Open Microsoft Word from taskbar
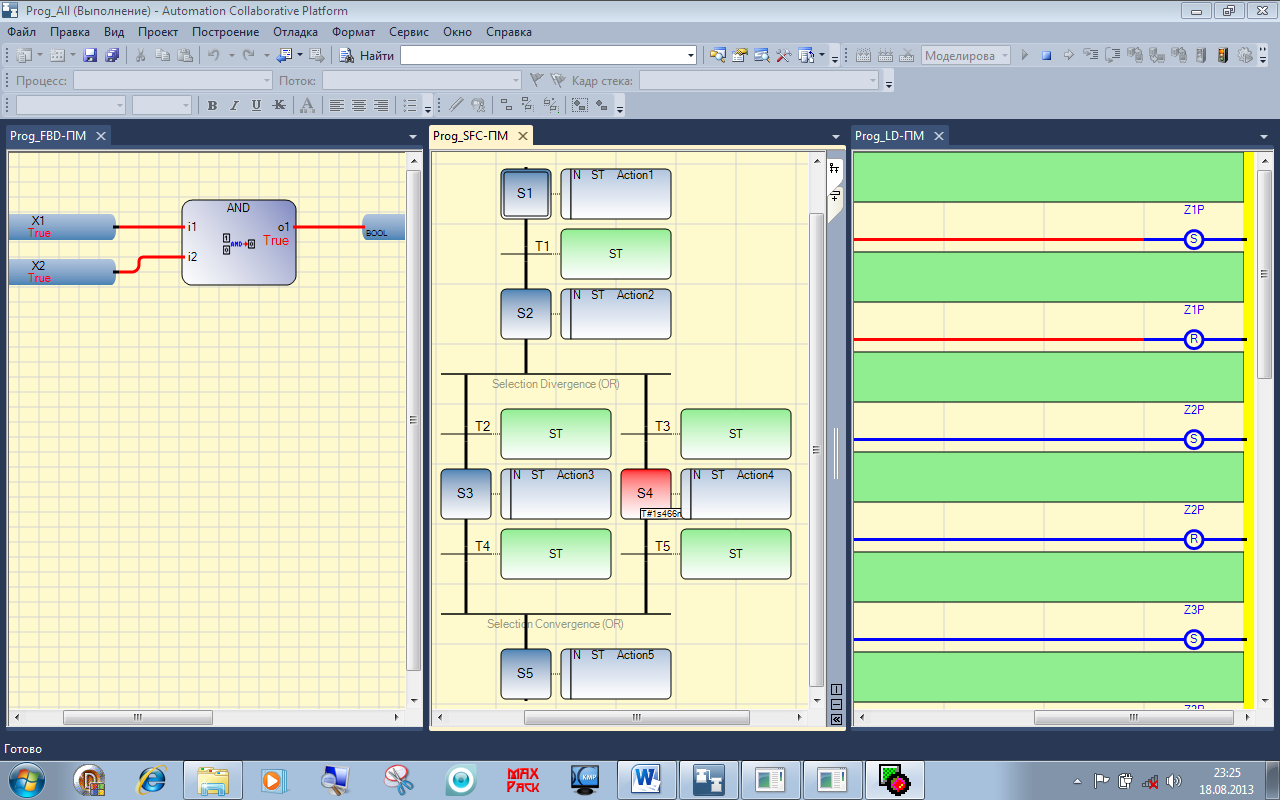This screenshot has width=1280, height=800. (x=647, y=779)
